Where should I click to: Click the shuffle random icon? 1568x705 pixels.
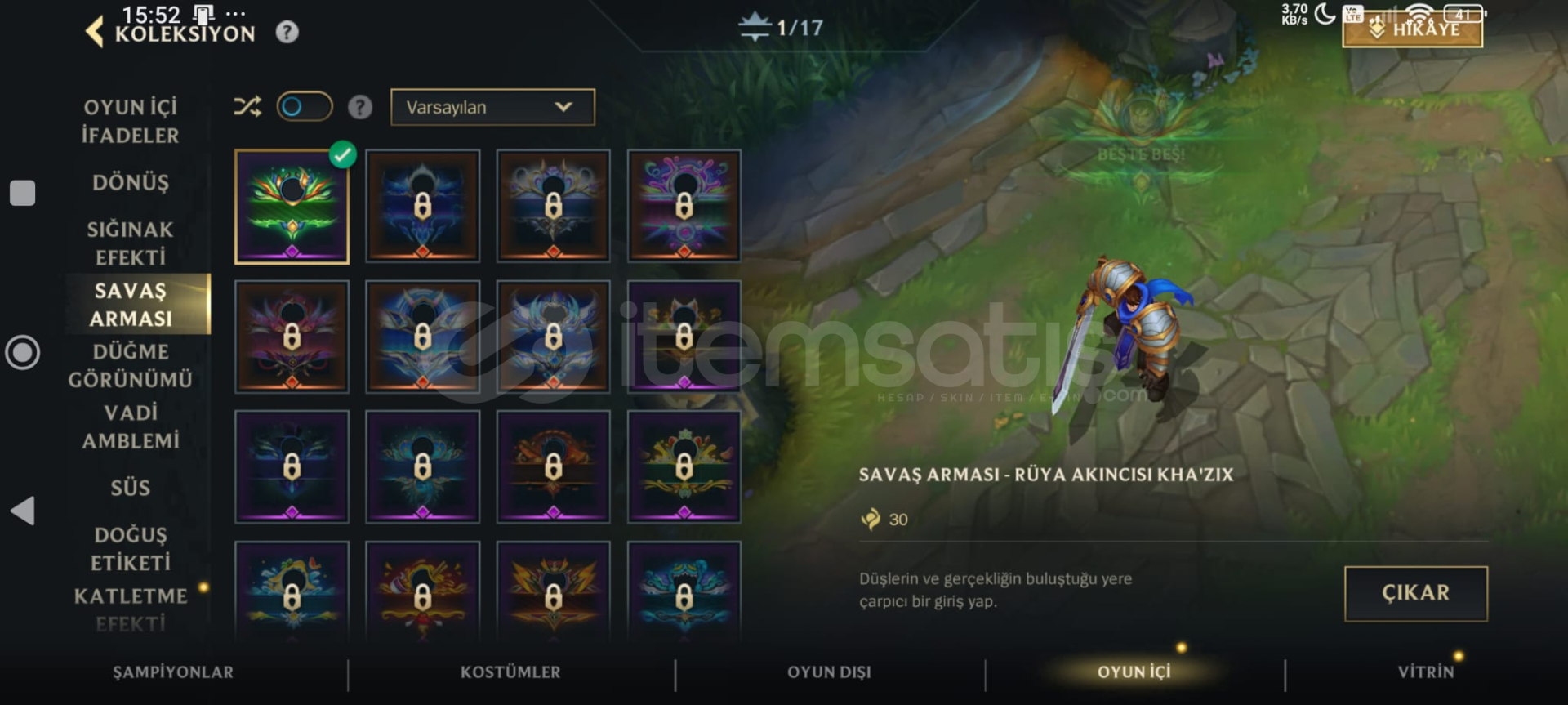point(247,107)
